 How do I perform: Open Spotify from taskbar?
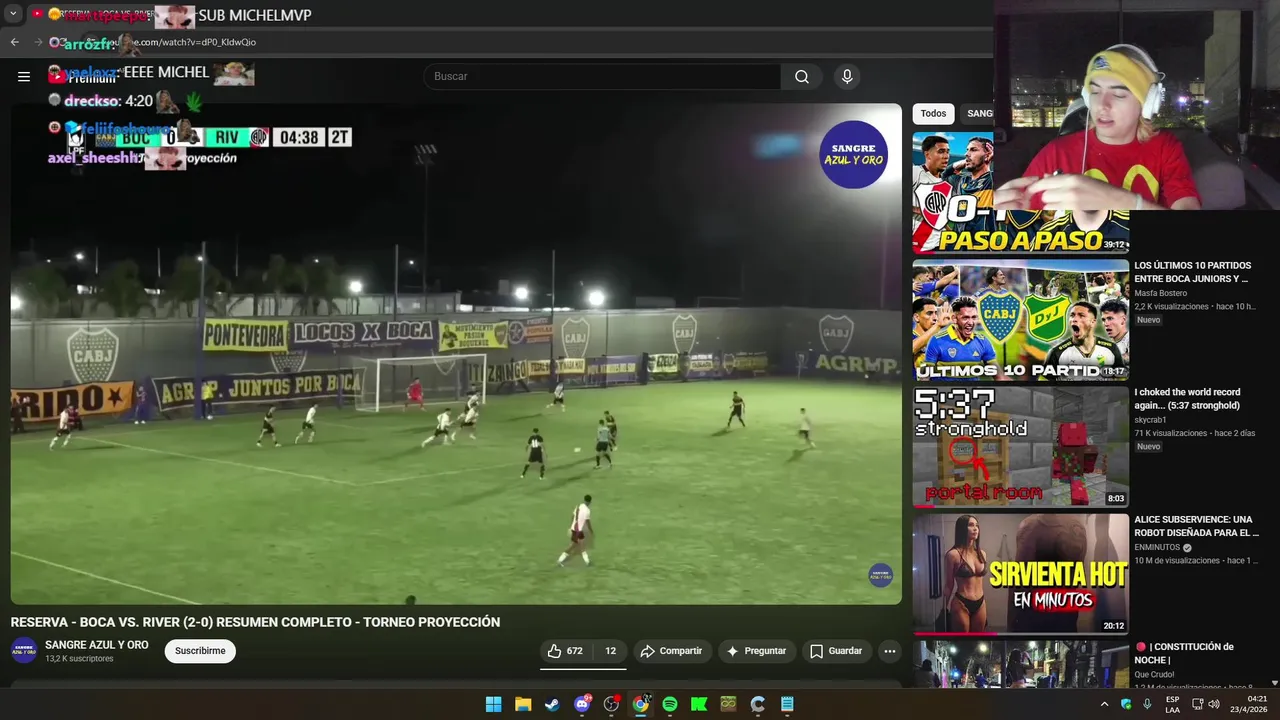click(670, 704)
